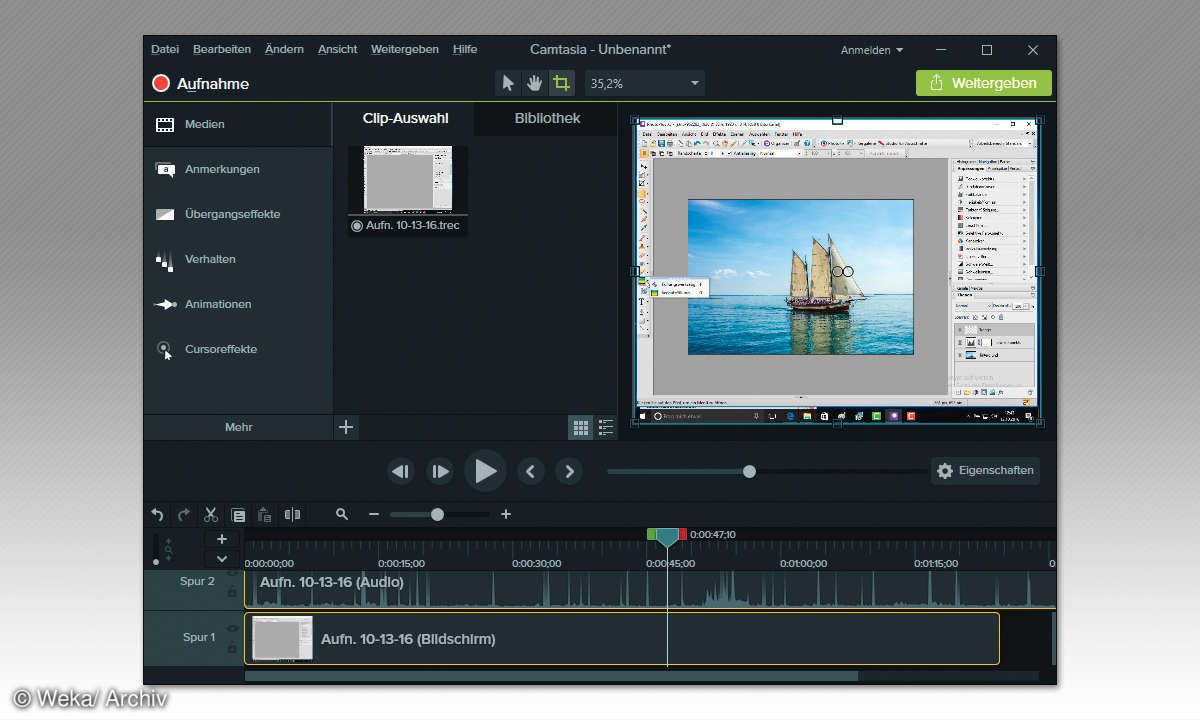The image size is (1200, 720).
Task: Jump to previous clip with left chevron
Action: [x=531, y=471]
